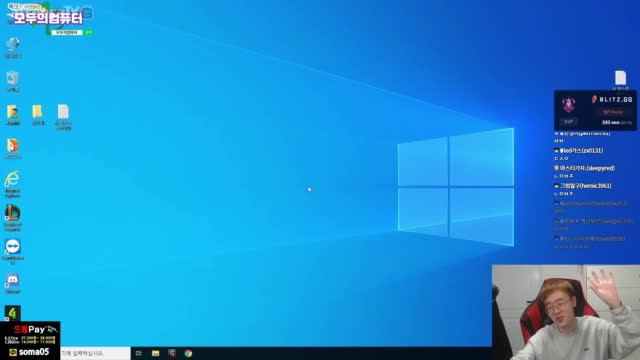Select the Internet Explorer desktop shortcut
Screen dimensions: 640x360
[x=13, y=184]
